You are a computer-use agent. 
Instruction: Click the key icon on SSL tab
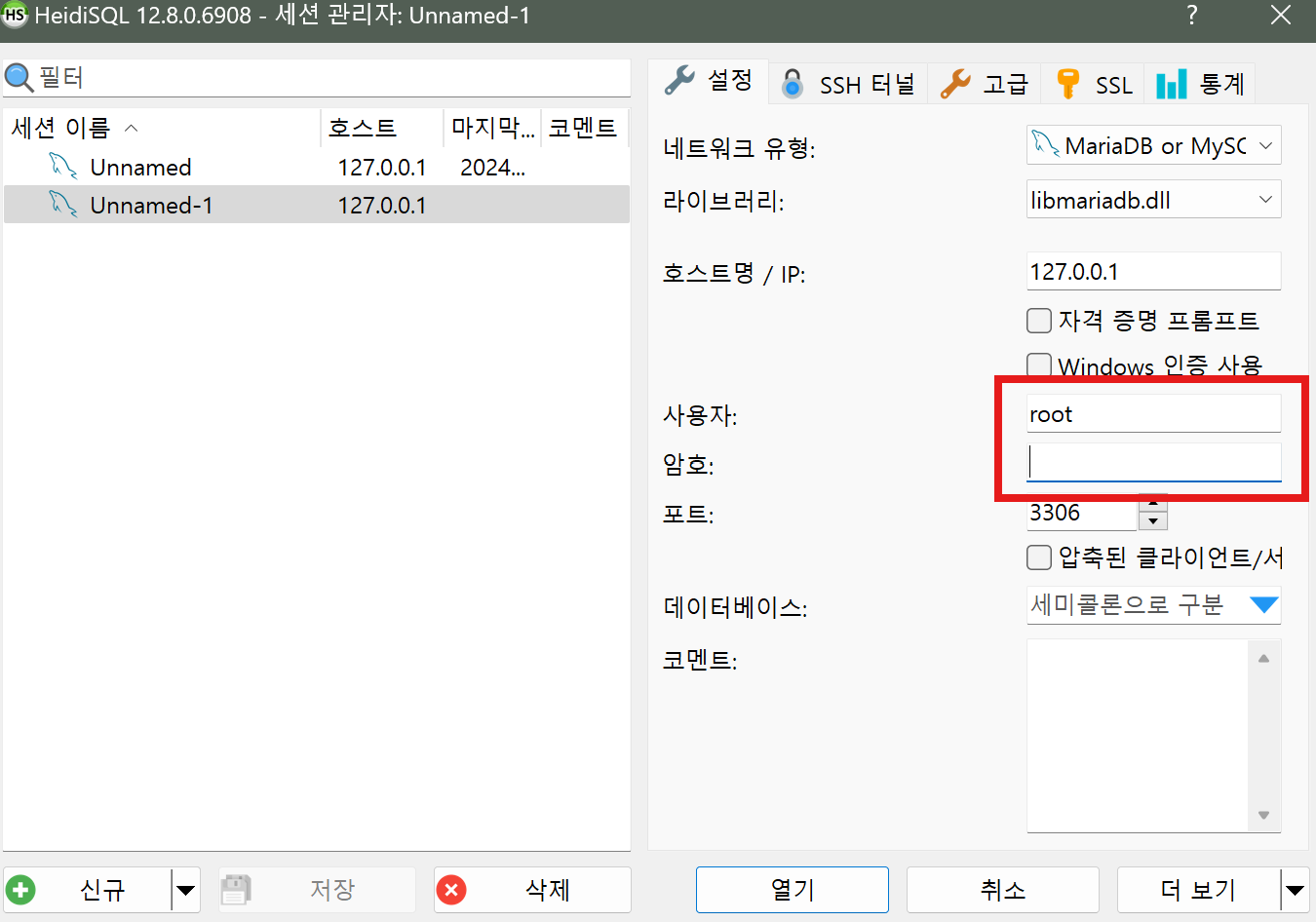[1068, 84]
